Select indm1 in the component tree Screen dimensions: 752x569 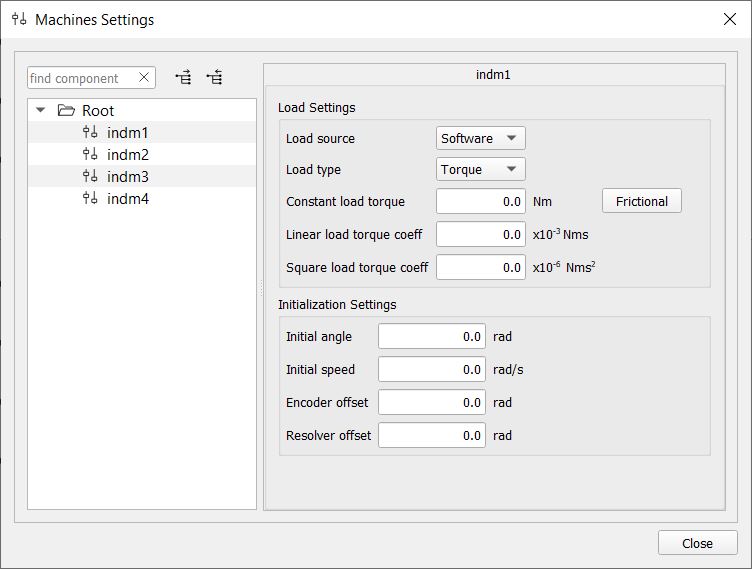pyautogui.click(x=127, y=133)
